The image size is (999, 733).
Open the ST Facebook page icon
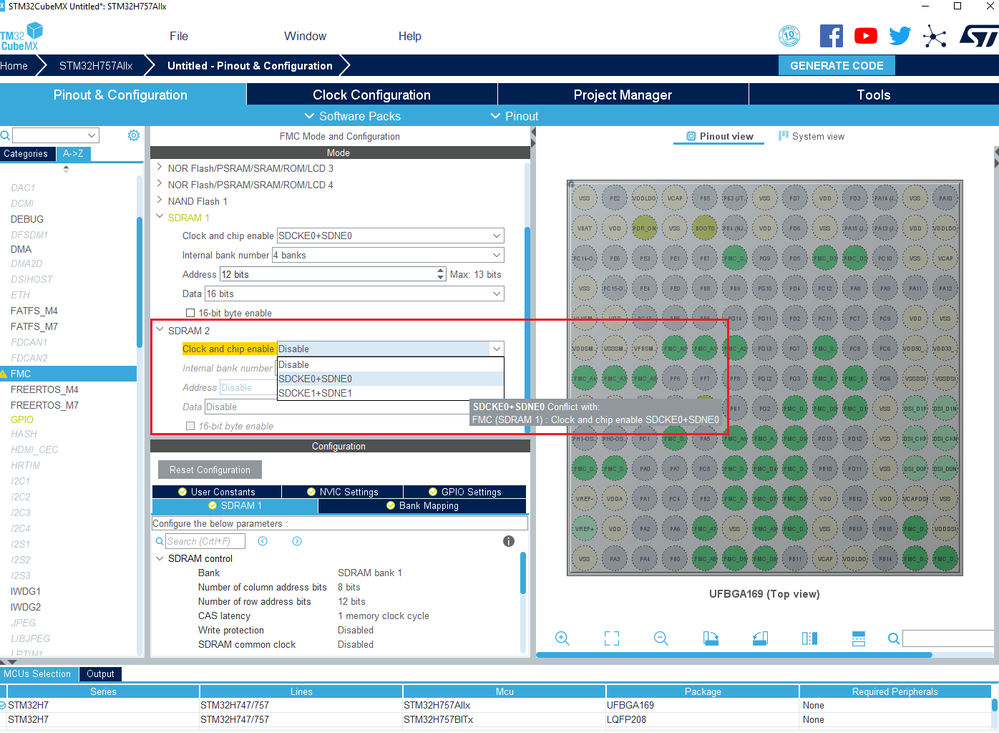831,36
